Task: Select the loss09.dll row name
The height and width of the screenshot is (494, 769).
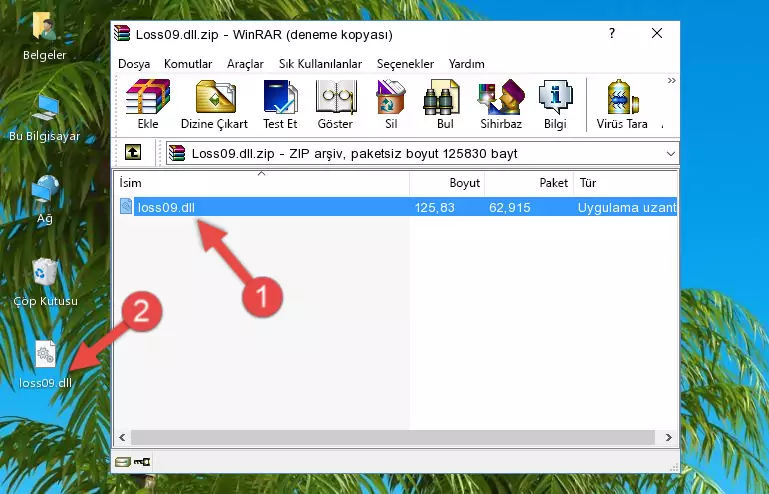Action: [x=166, y=208]
